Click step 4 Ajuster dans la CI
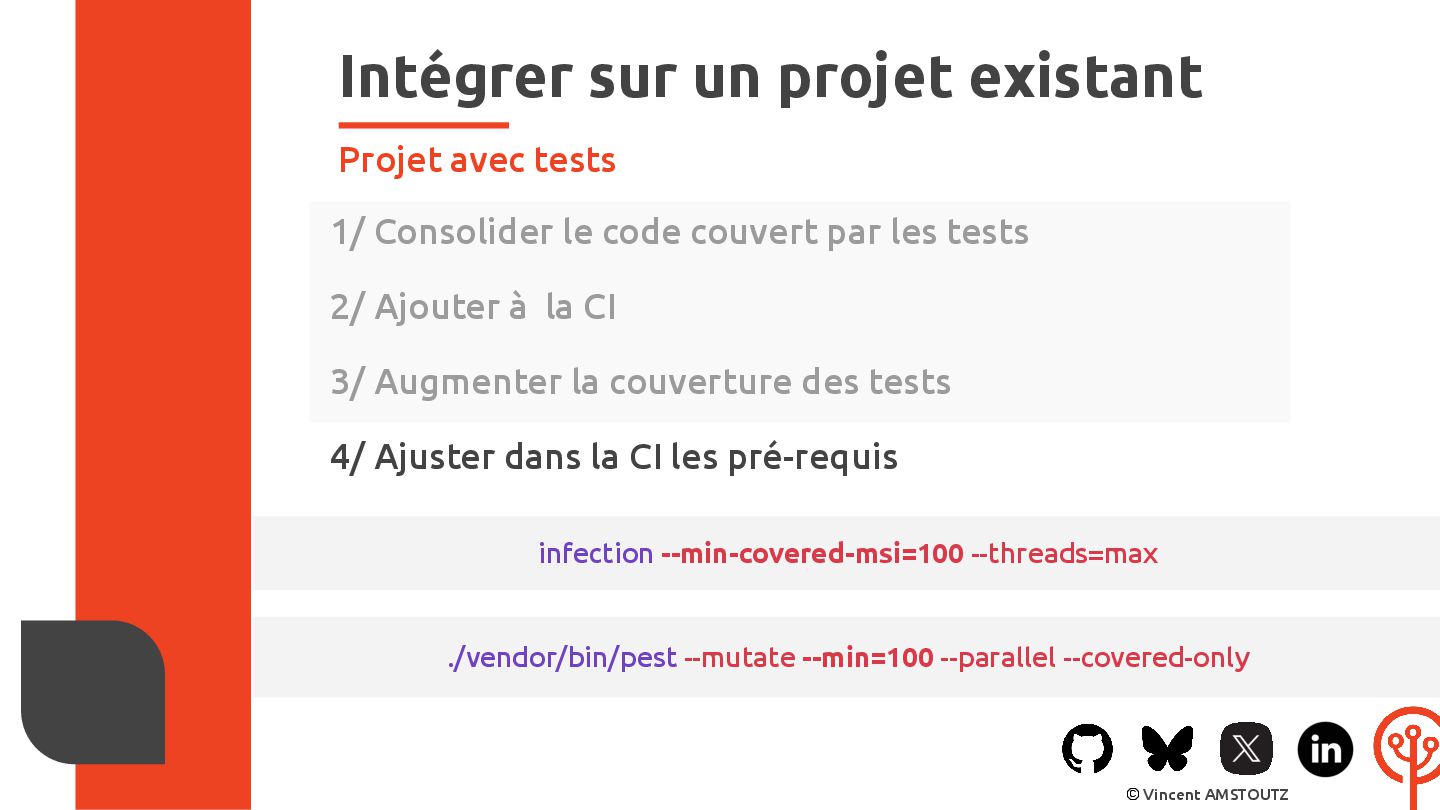 click(614, 457)
